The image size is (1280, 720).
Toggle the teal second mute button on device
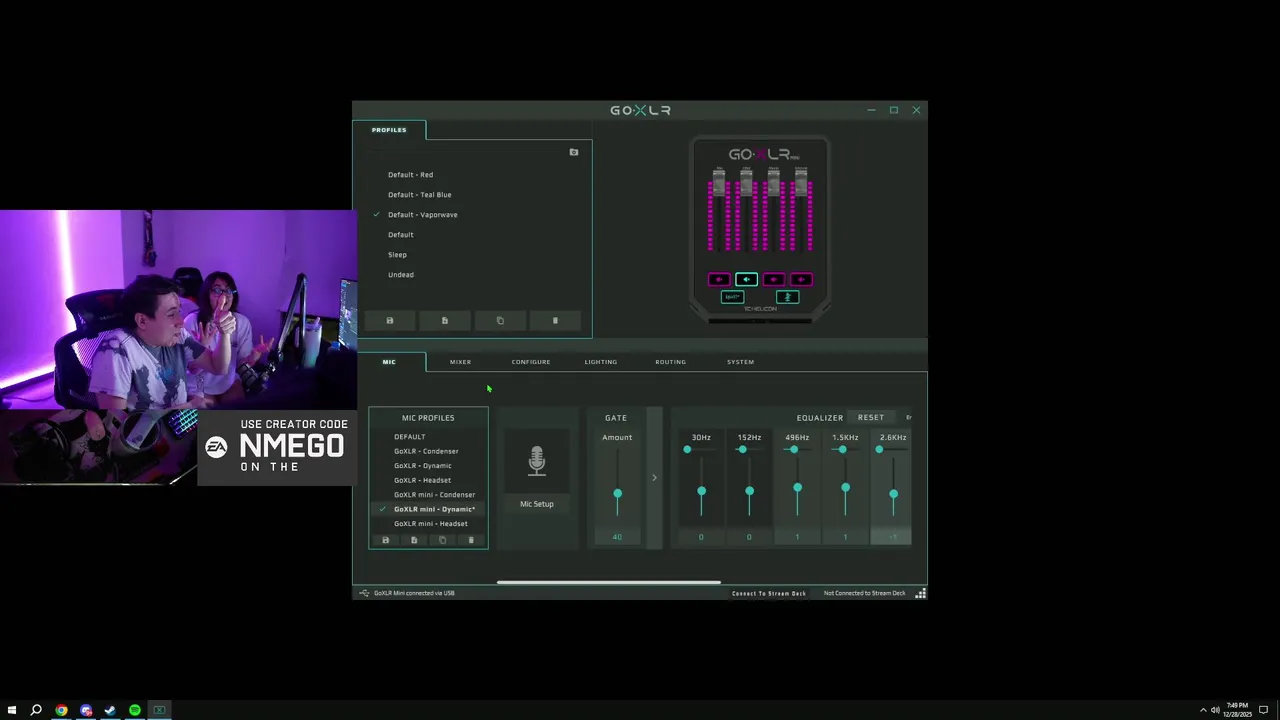point(746,279)
